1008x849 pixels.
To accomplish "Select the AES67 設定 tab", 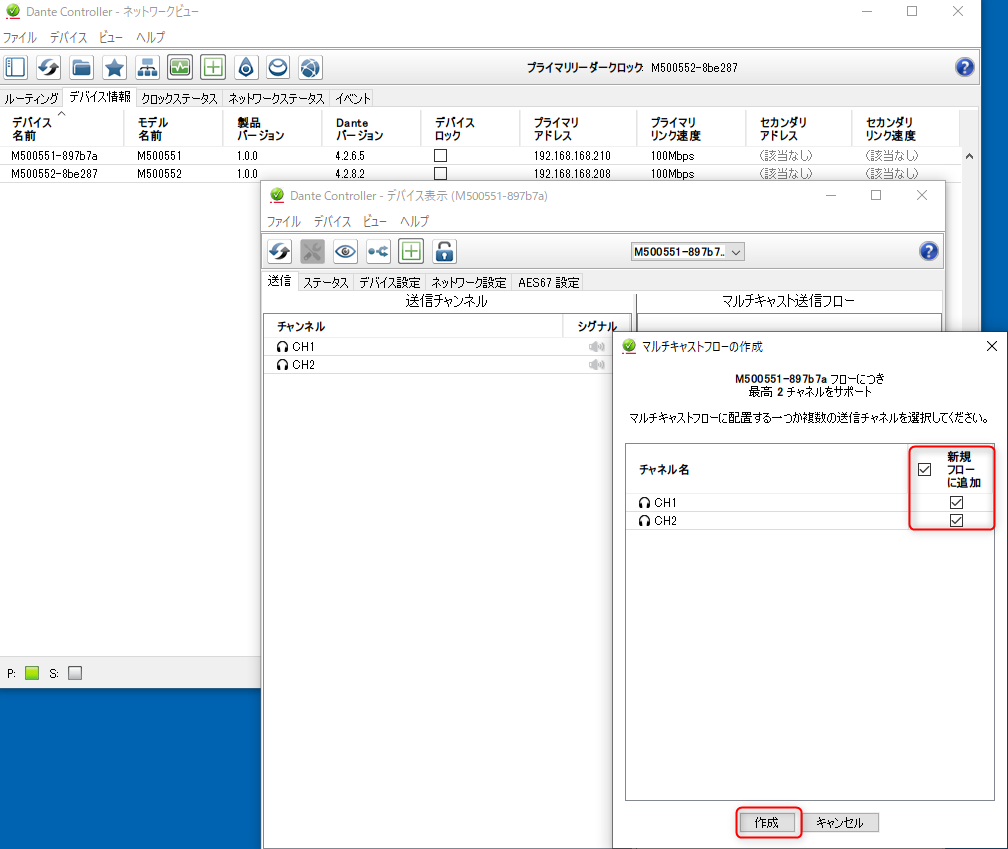I will (548, 282).
